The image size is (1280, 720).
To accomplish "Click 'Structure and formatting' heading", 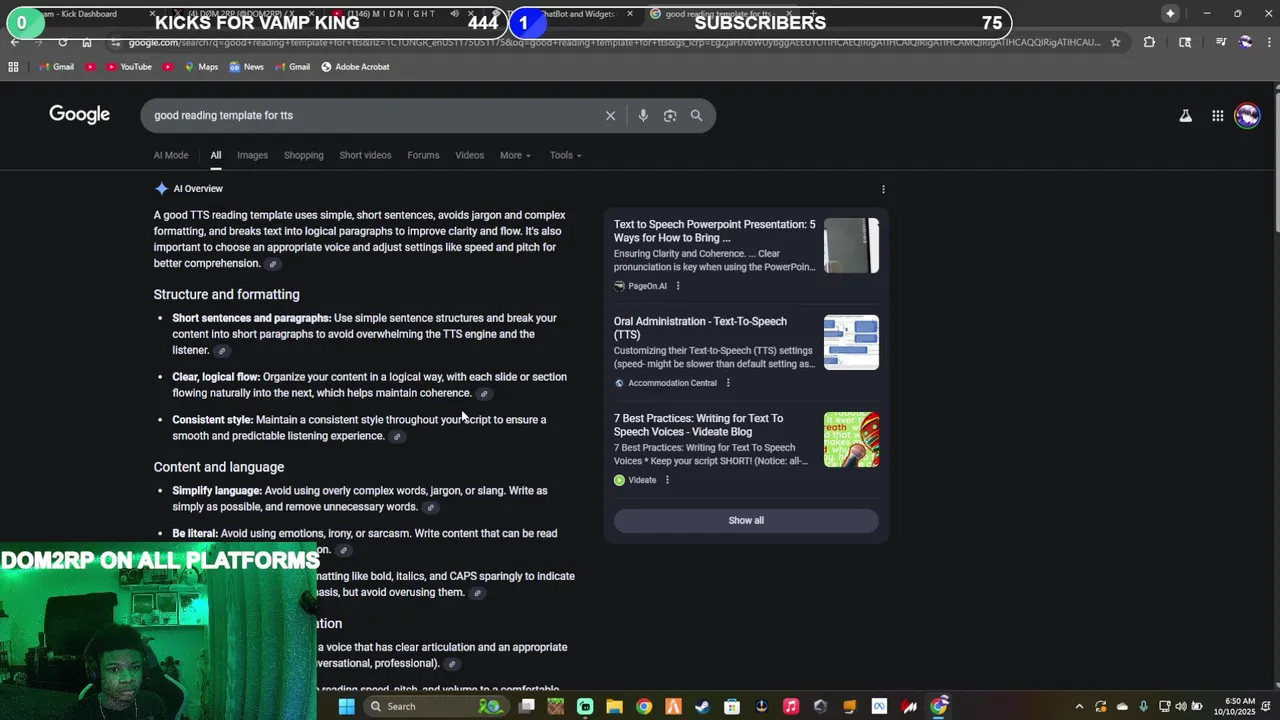I will tap(227, 295).
